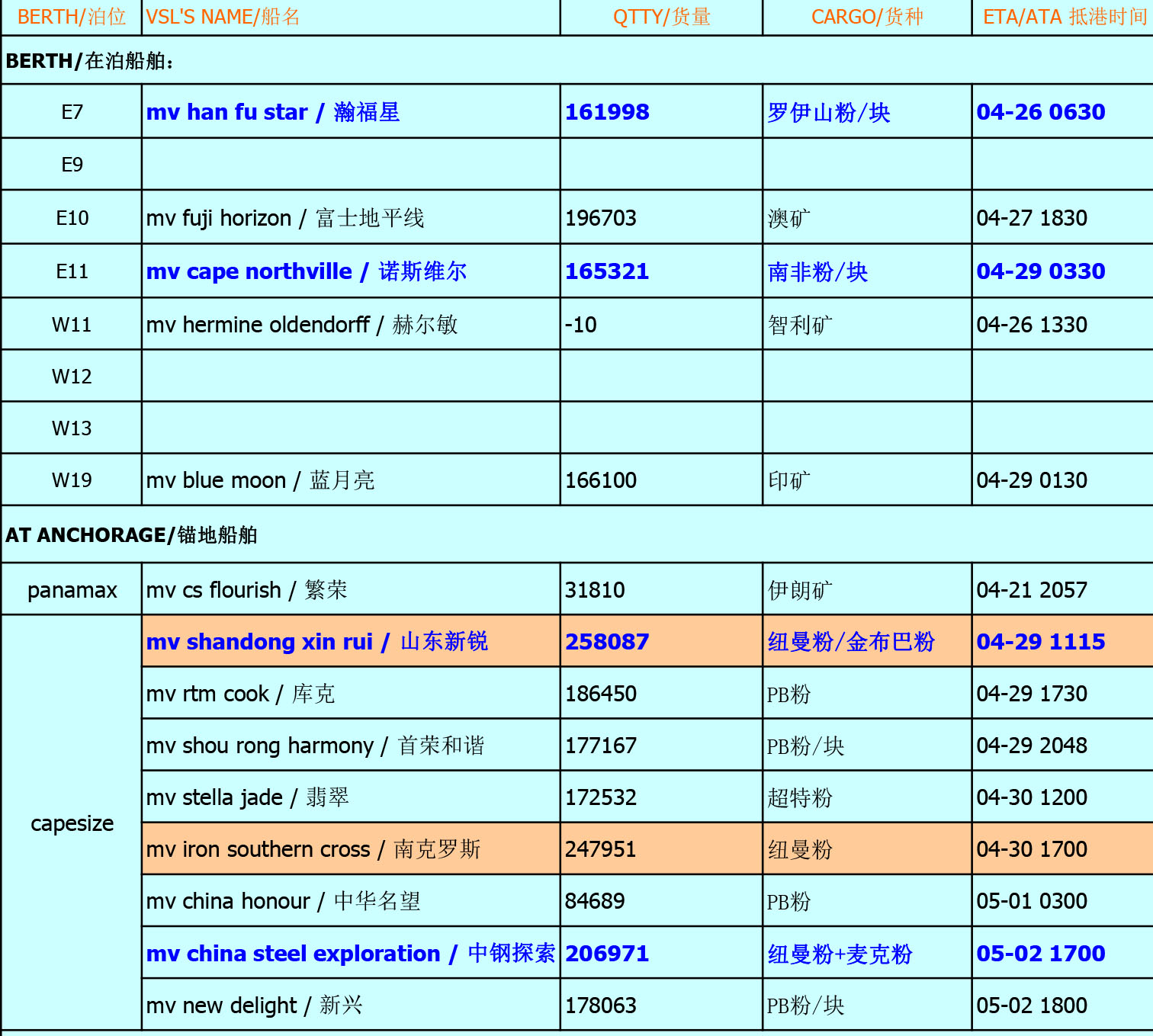The height and width of the screenshot is (1036, 1153).
Task: Click the capesize category cell
Action: pyautogui.click(x=72, y=823)
